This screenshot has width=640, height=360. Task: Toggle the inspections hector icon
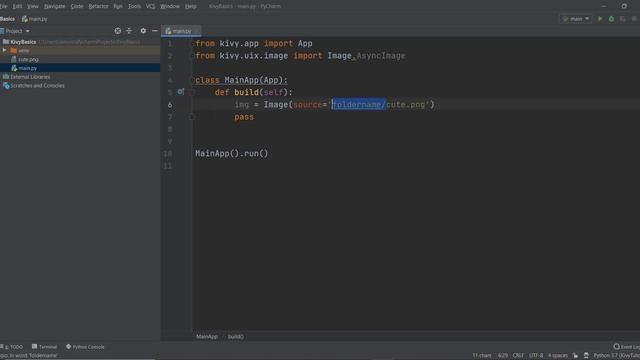586,356
